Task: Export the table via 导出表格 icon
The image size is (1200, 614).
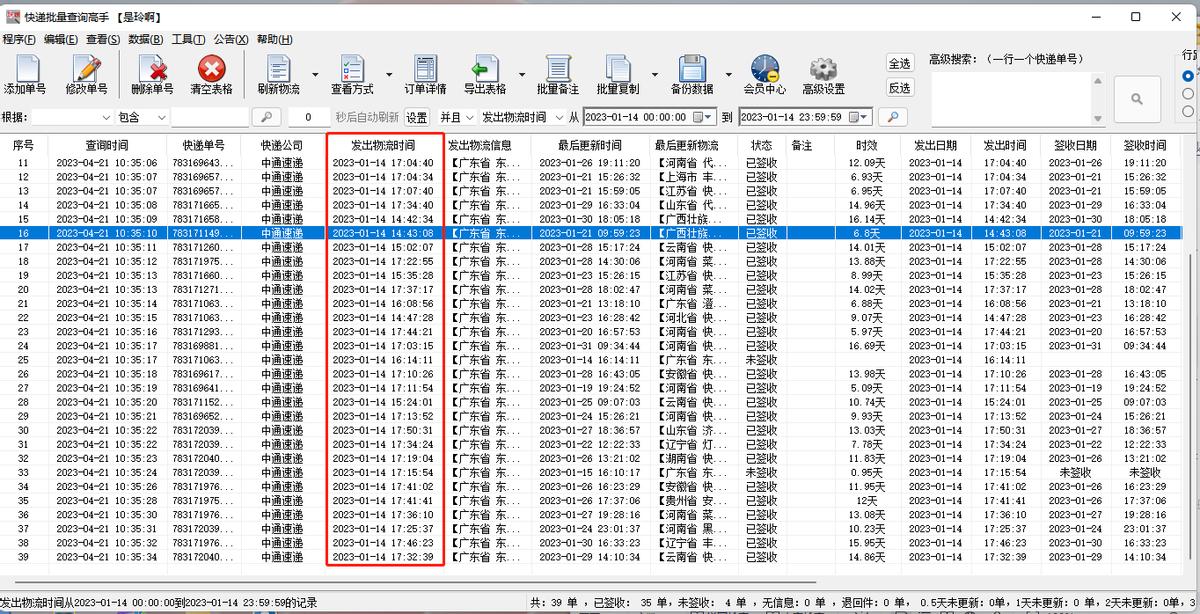Action: click(487, 70)
